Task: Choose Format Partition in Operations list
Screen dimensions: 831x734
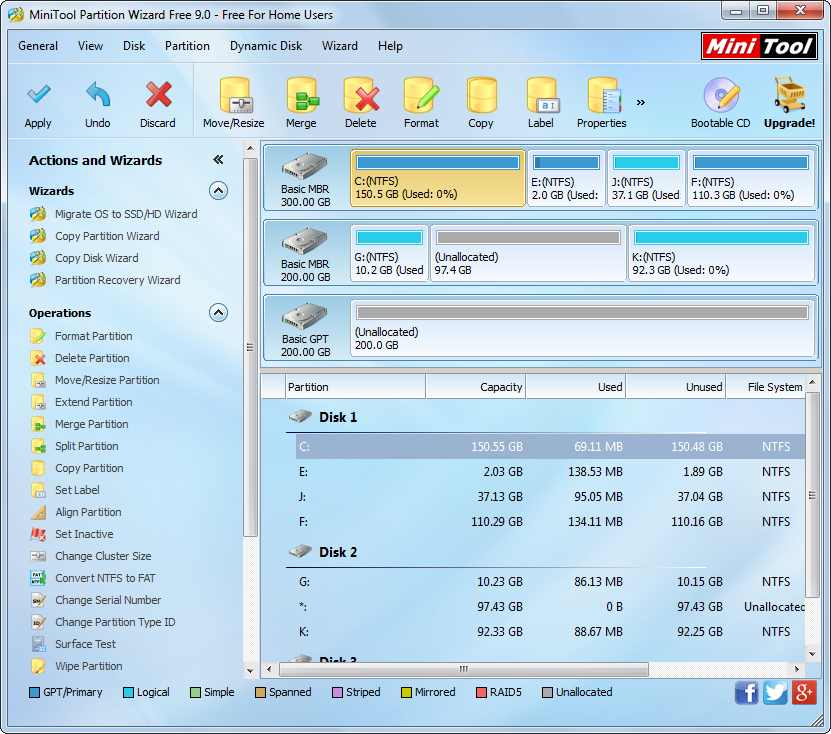Action: pyautogui.click(x=94, y=337)
